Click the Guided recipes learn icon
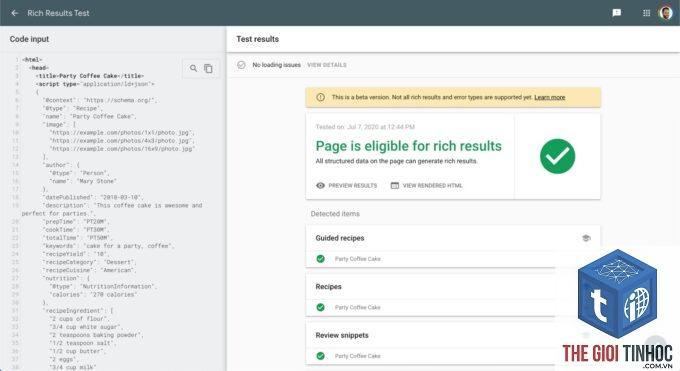 click(x=586, y=238)
